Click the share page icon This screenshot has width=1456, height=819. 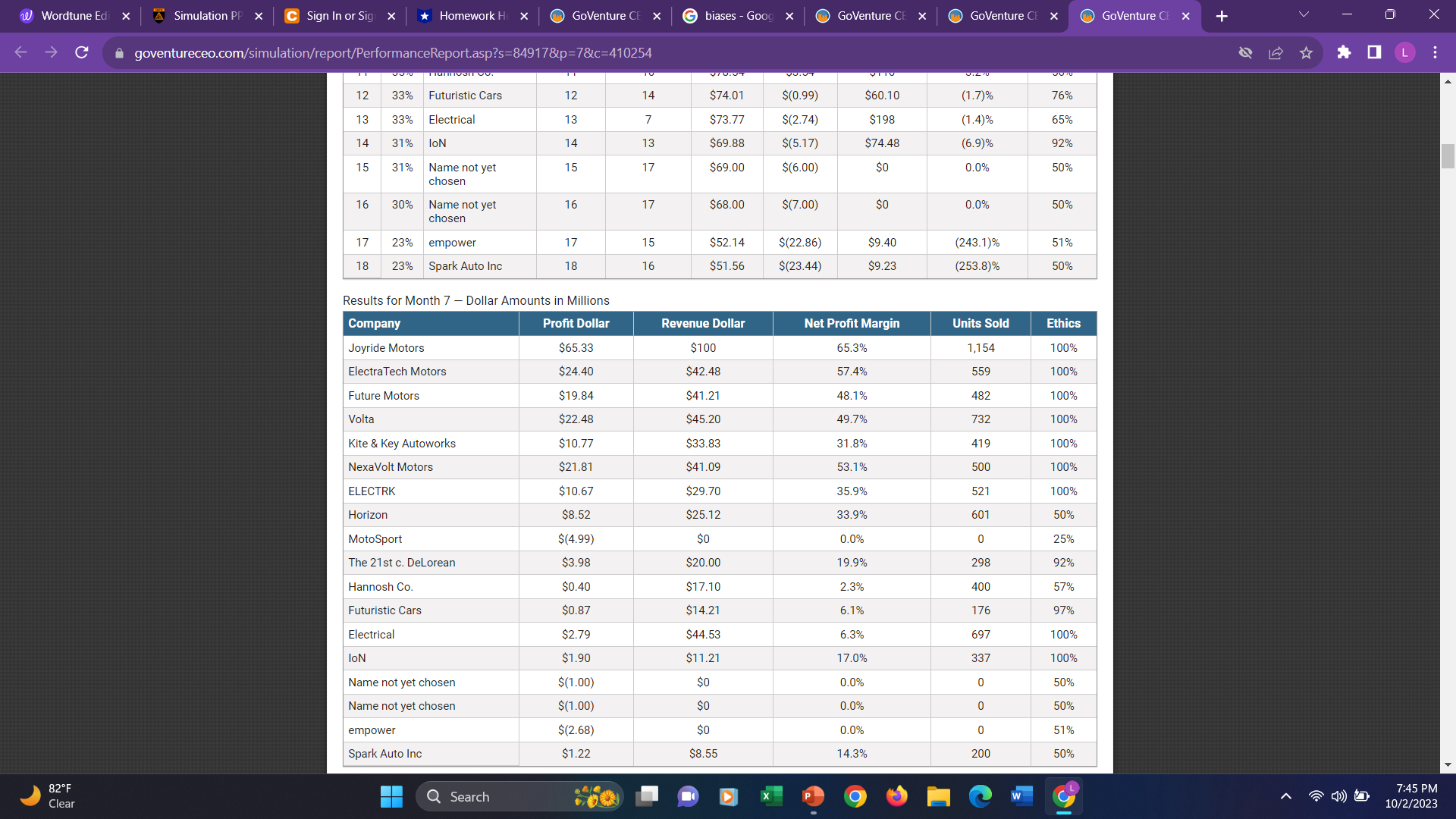(x=1276, y=52)
